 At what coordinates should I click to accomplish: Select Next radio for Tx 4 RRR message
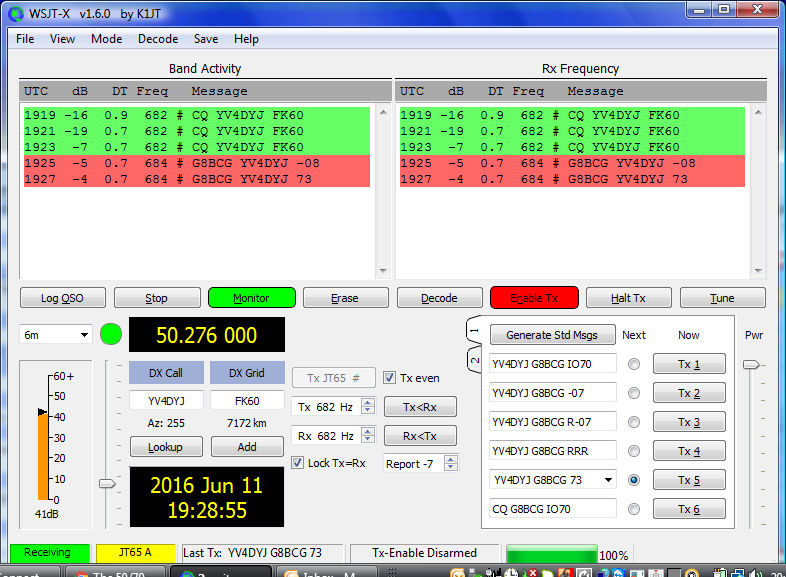click(x=634, y=451)
